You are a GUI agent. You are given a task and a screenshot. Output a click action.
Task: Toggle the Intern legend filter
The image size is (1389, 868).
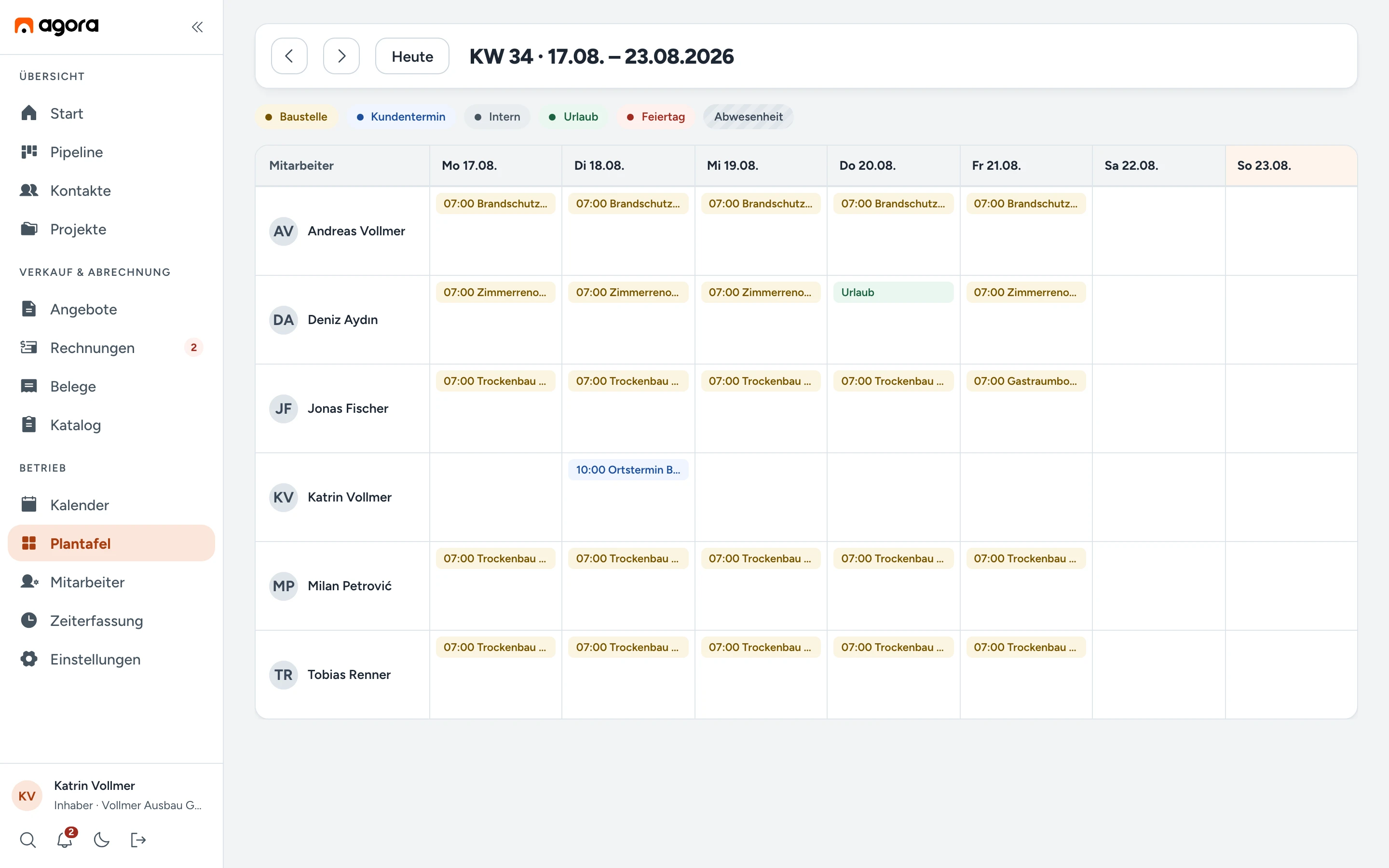[497, 117]
